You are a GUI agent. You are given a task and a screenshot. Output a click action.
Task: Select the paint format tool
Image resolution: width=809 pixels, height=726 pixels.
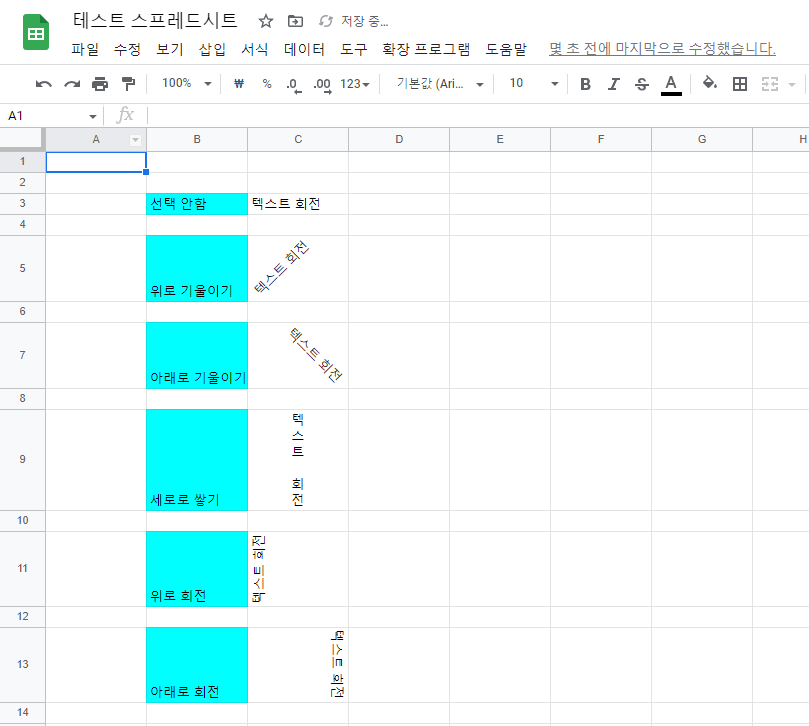click(128, 84)
